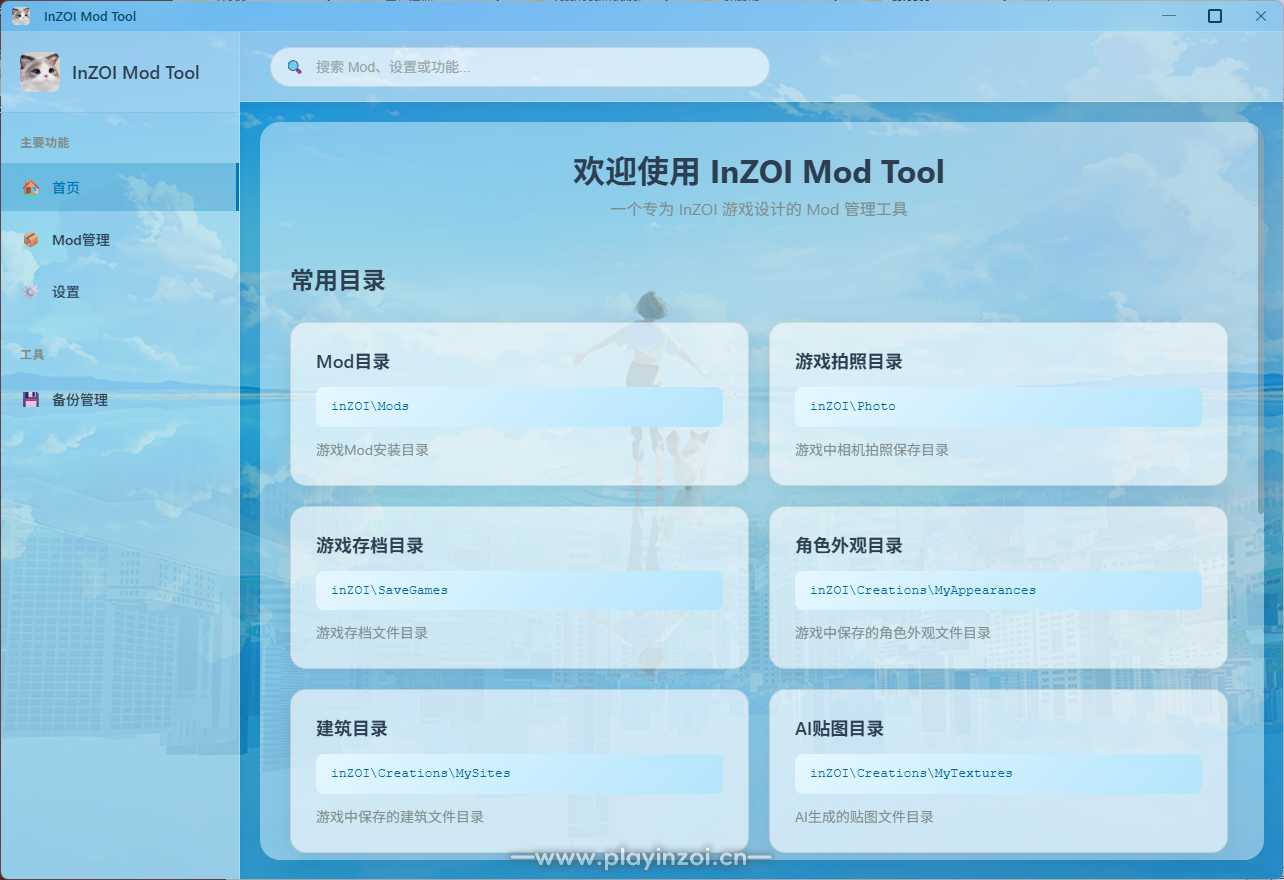Focus the 搜索 Mod search input field
Viewport: 1284px width, 880px height.
click(x=530, y=67)
